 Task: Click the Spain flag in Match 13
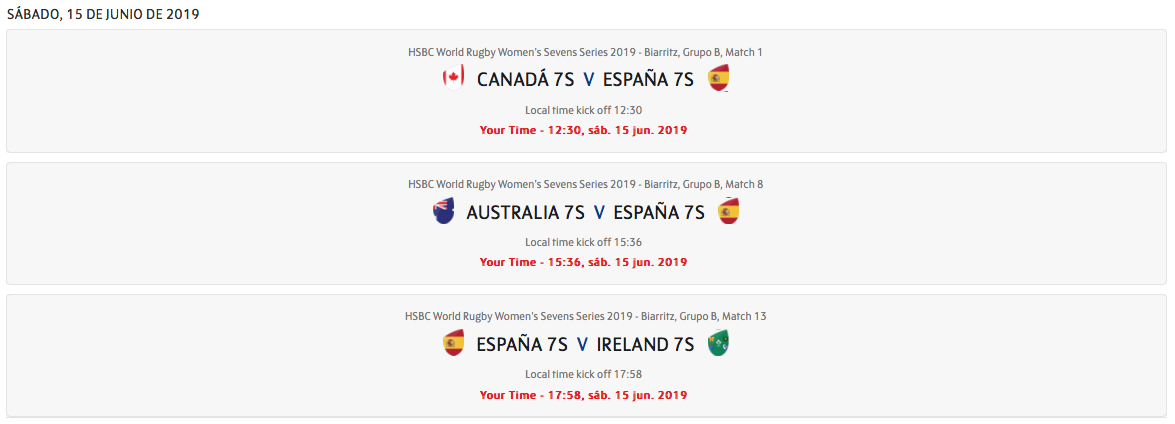tap(453, 343)
